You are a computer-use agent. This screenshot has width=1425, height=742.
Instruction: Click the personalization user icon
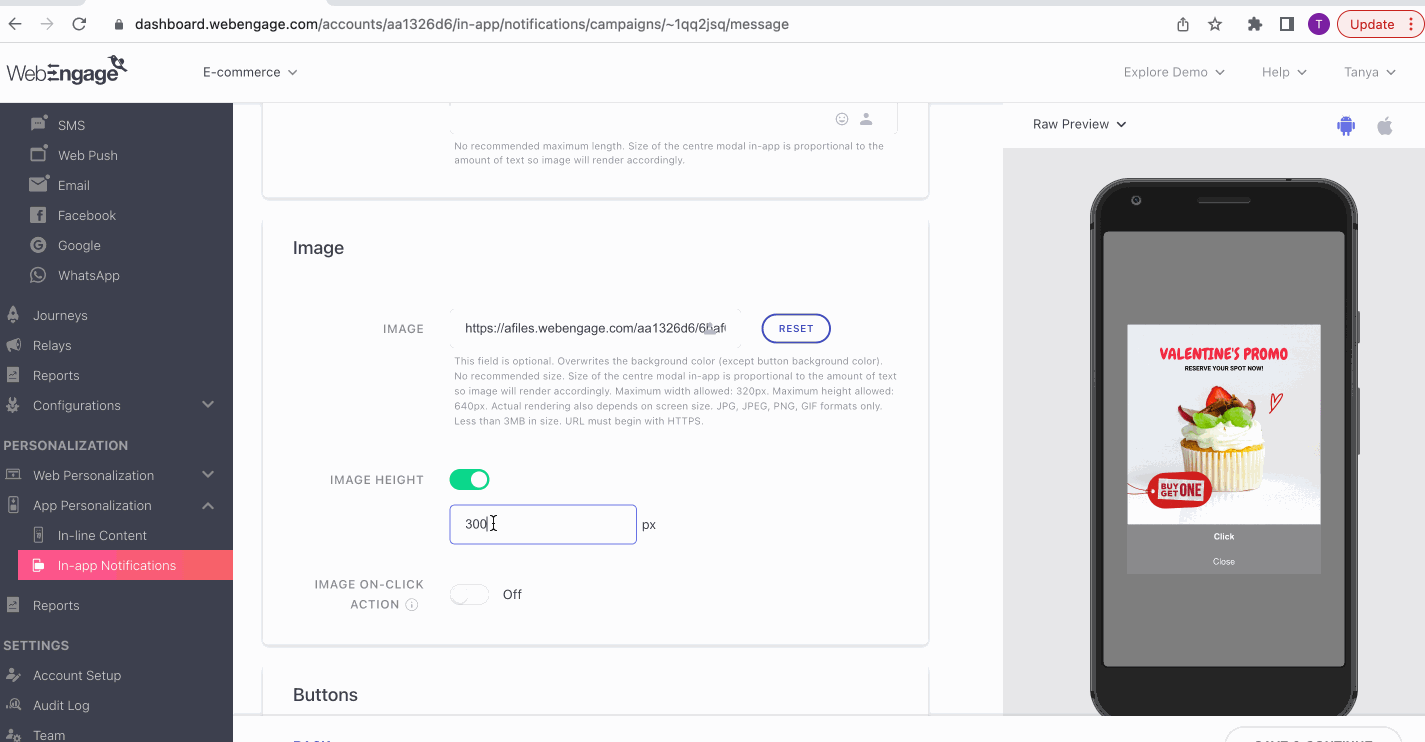click(x=866, y=119)
